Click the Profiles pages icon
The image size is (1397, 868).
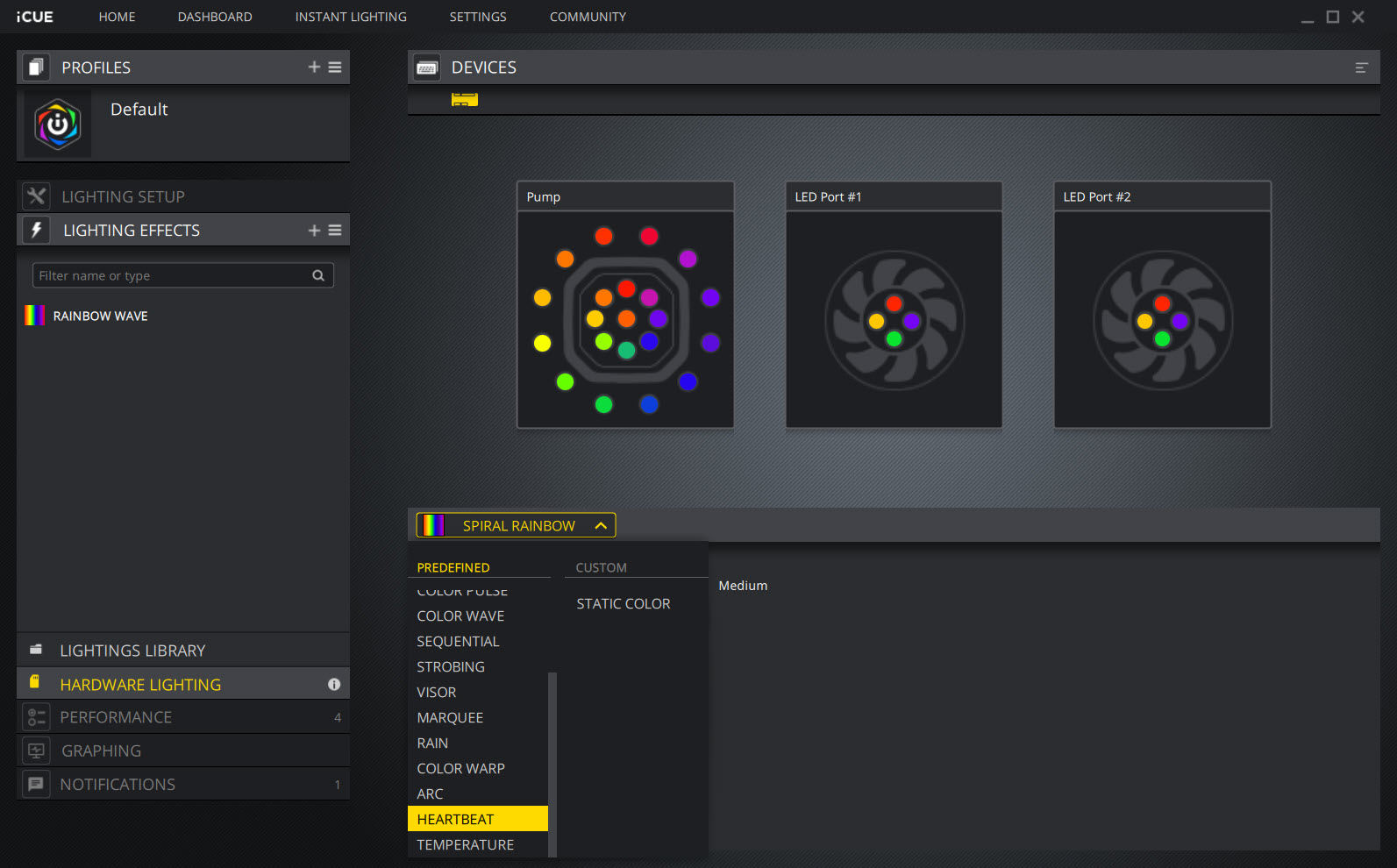35,68
